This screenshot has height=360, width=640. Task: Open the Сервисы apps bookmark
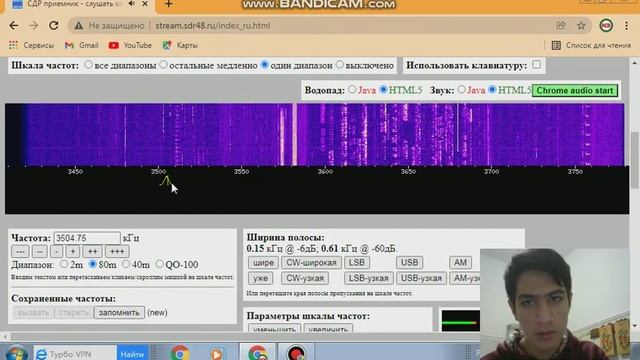(x=31, y=45)
